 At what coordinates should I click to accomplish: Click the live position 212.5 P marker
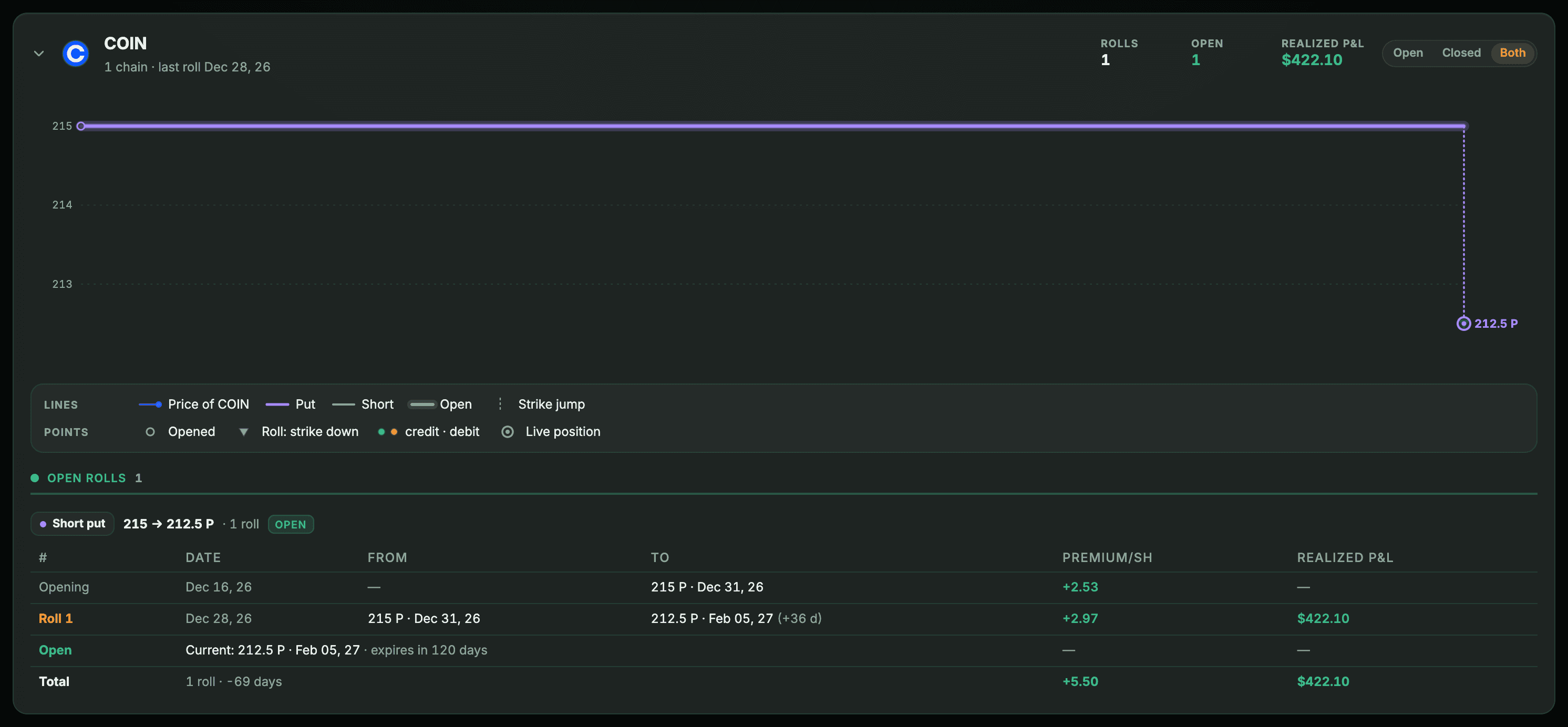[1463, 324]
